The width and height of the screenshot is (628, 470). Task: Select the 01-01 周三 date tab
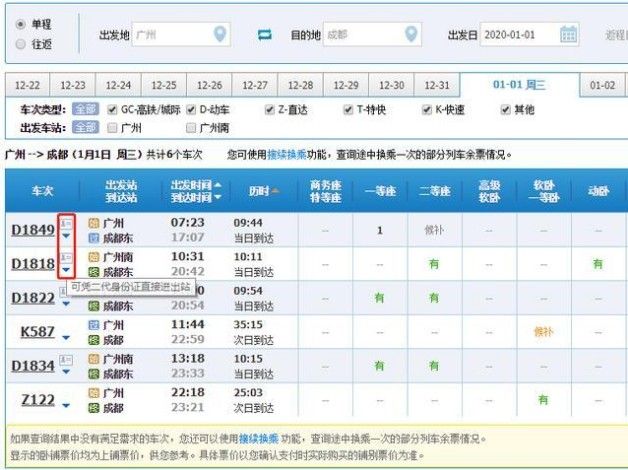click(x=519, y=85)
